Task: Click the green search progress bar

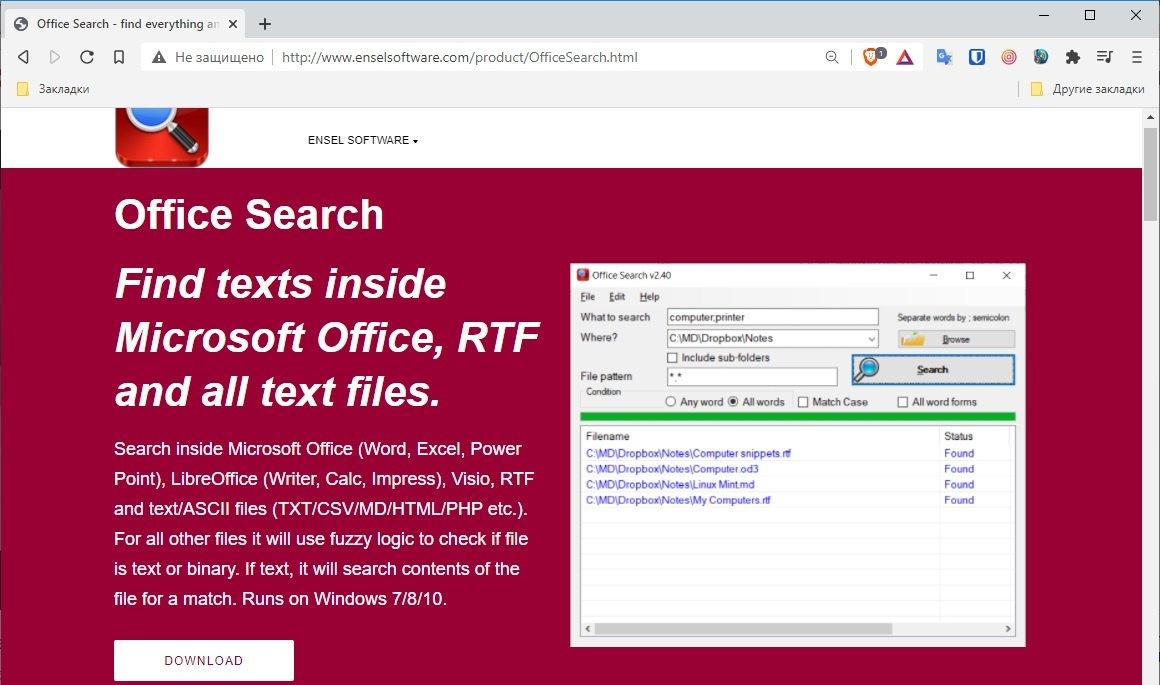Action: 798,417
